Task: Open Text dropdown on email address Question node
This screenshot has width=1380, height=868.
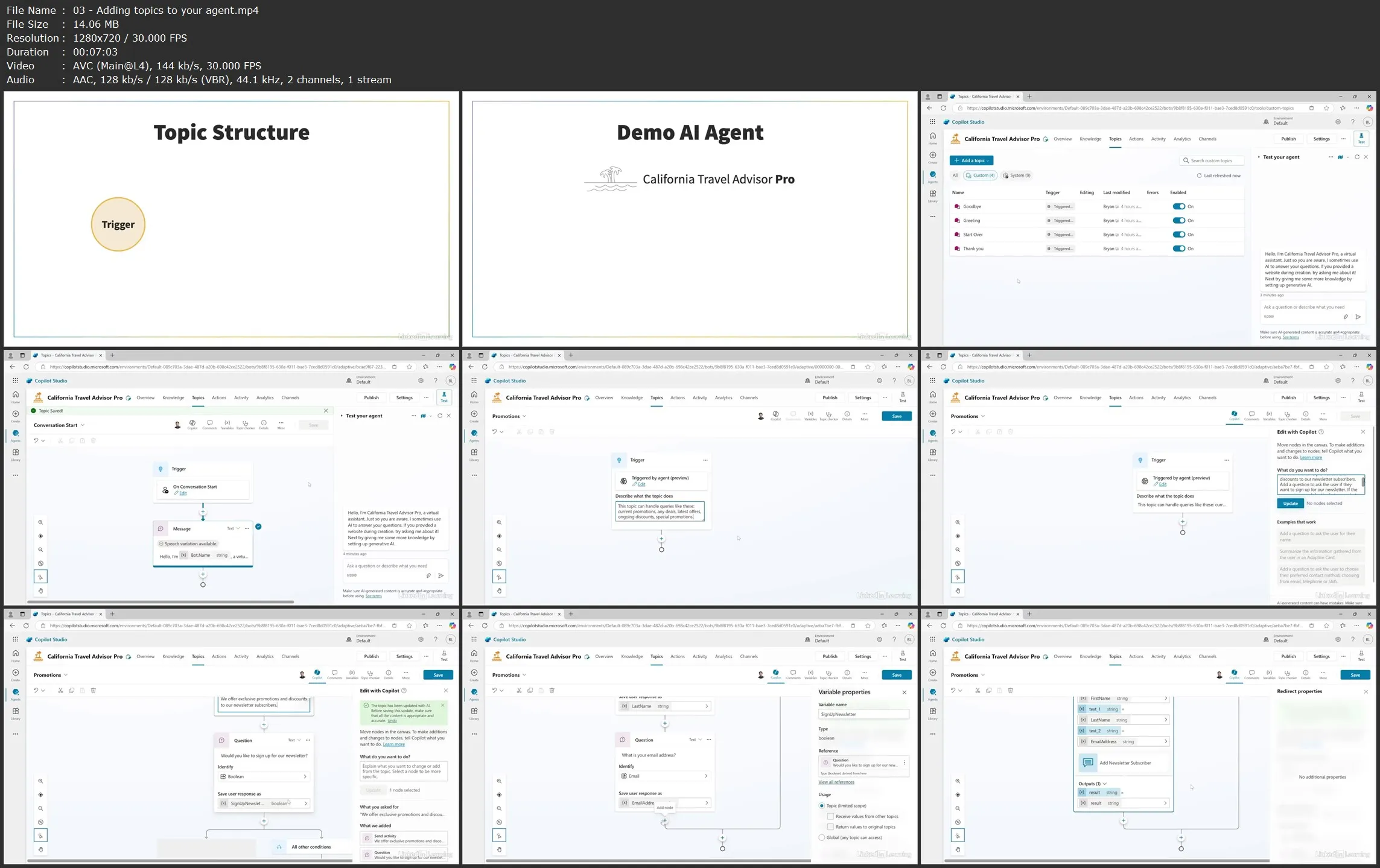Action: [695, 740]
